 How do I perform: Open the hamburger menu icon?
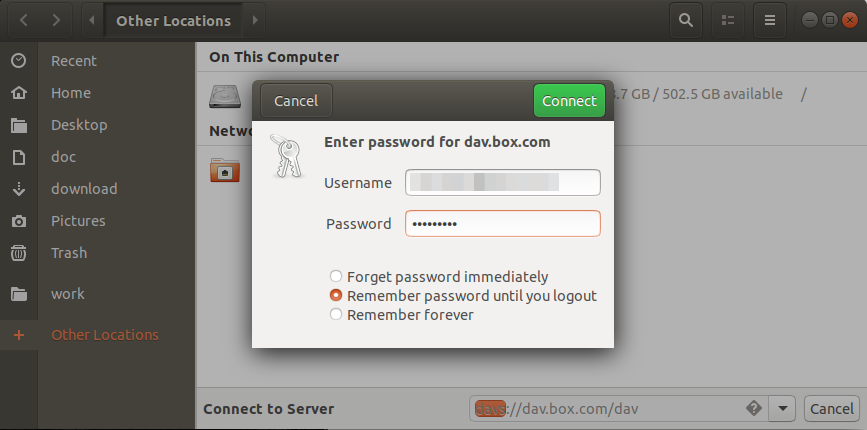[x=769, y=20]
